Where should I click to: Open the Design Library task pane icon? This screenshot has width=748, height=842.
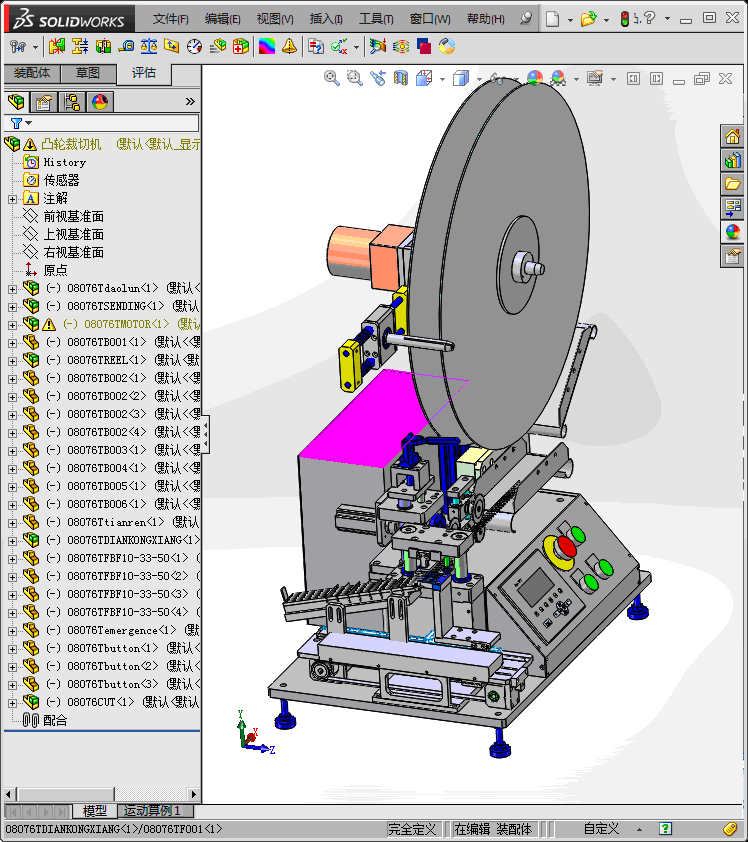coord(732,160)
